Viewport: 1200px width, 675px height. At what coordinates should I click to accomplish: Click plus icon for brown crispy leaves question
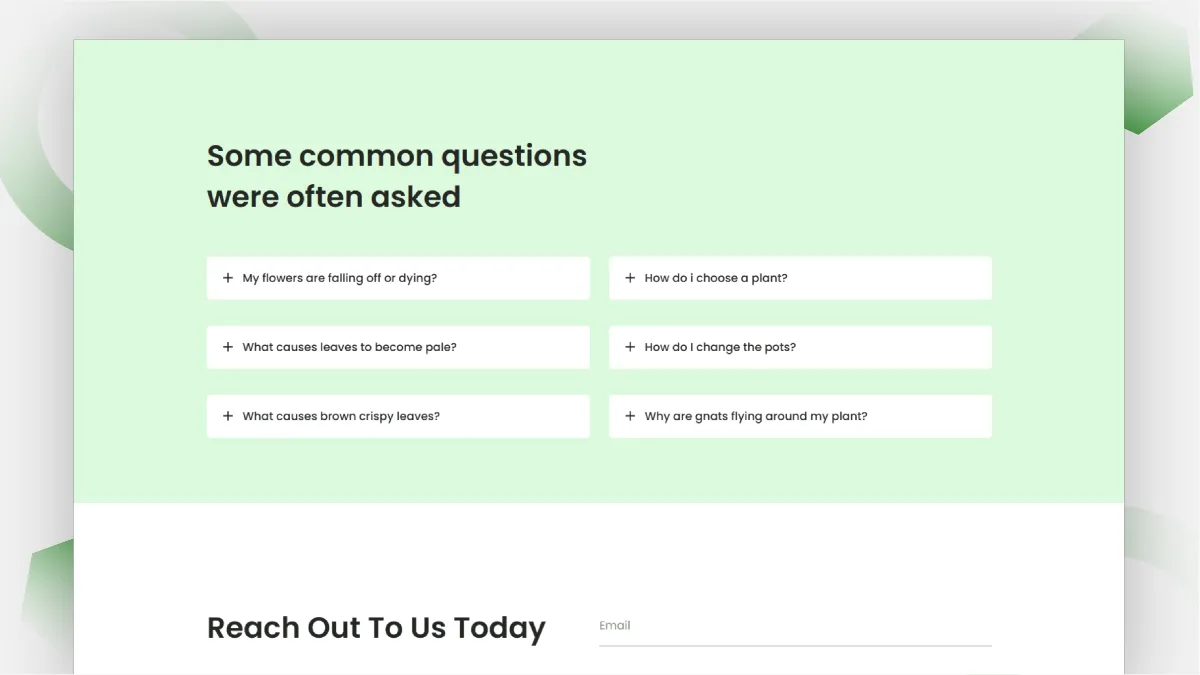[x=228, y=416]
